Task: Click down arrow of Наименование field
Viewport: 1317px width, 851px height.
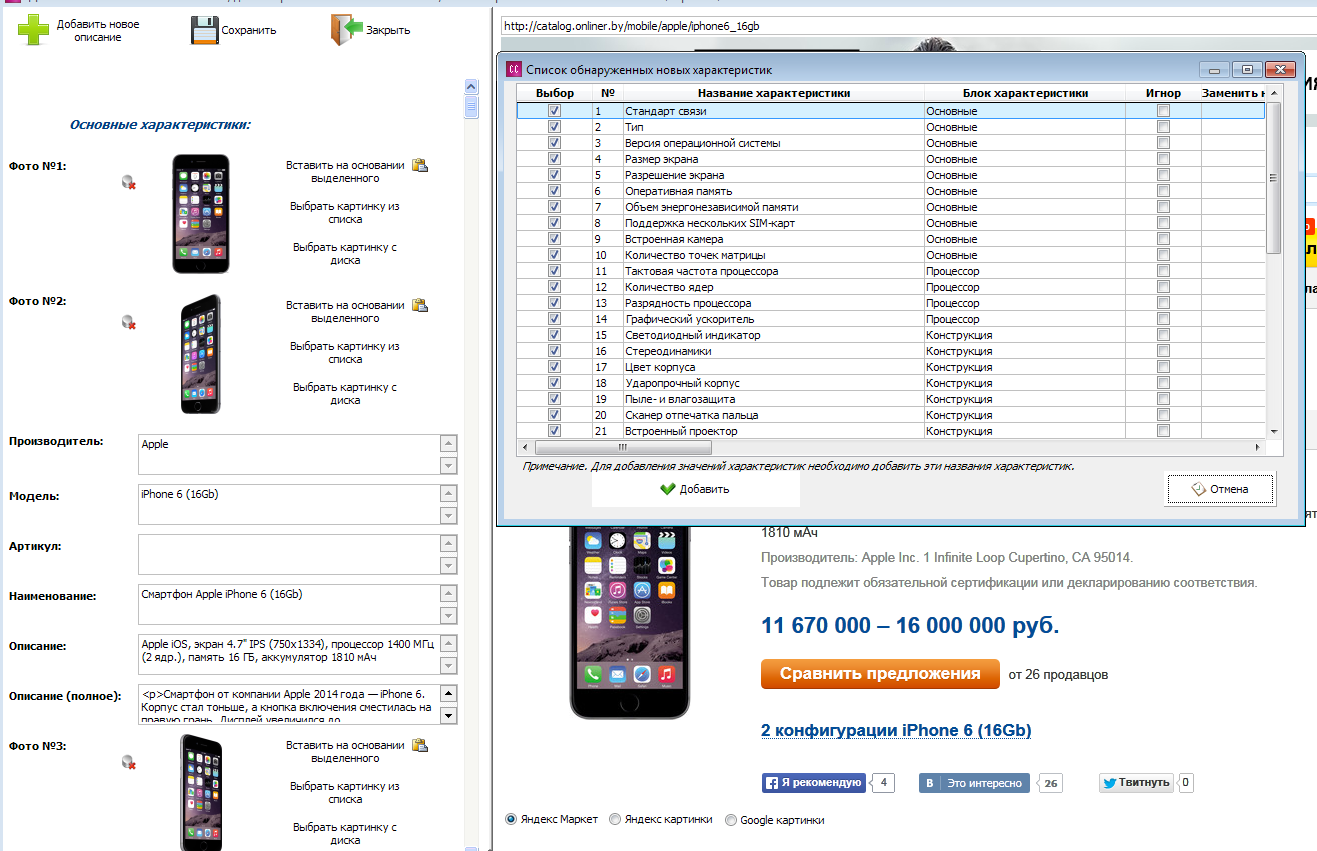Action: 449,615
